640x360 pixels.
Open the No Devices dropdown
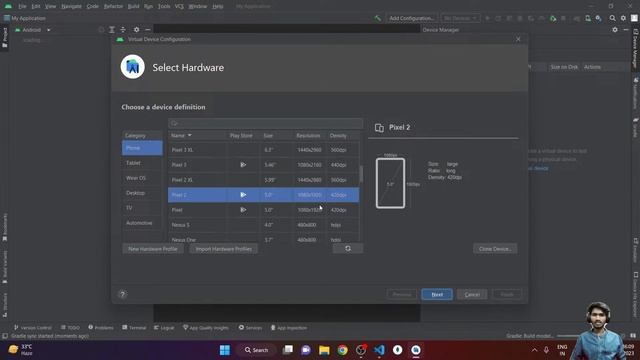(x=460, y=18)
